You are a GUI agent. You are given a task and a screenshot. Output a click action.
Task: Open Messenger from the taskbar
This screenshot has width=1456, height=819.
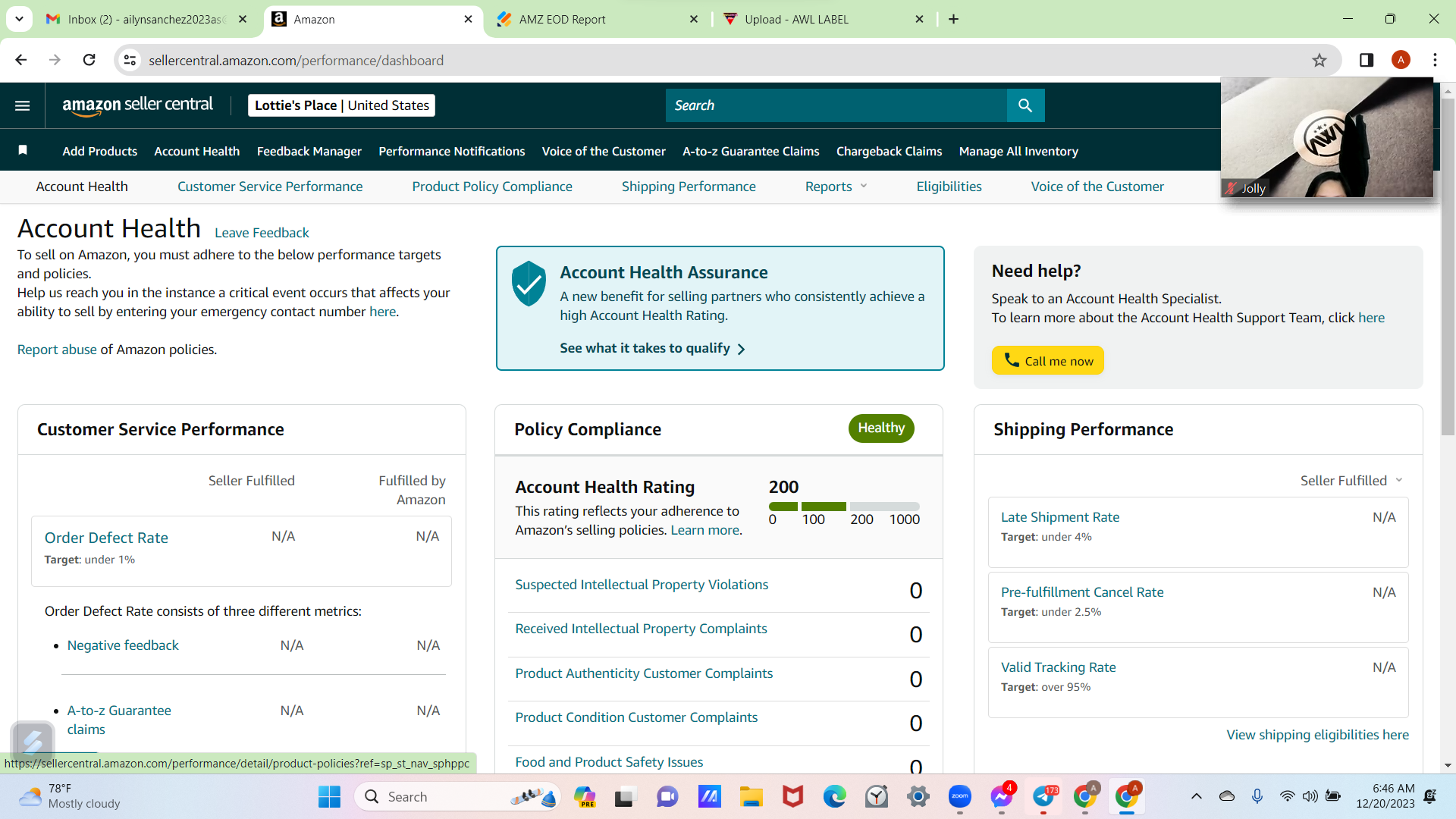click(x=1002, y=796)
